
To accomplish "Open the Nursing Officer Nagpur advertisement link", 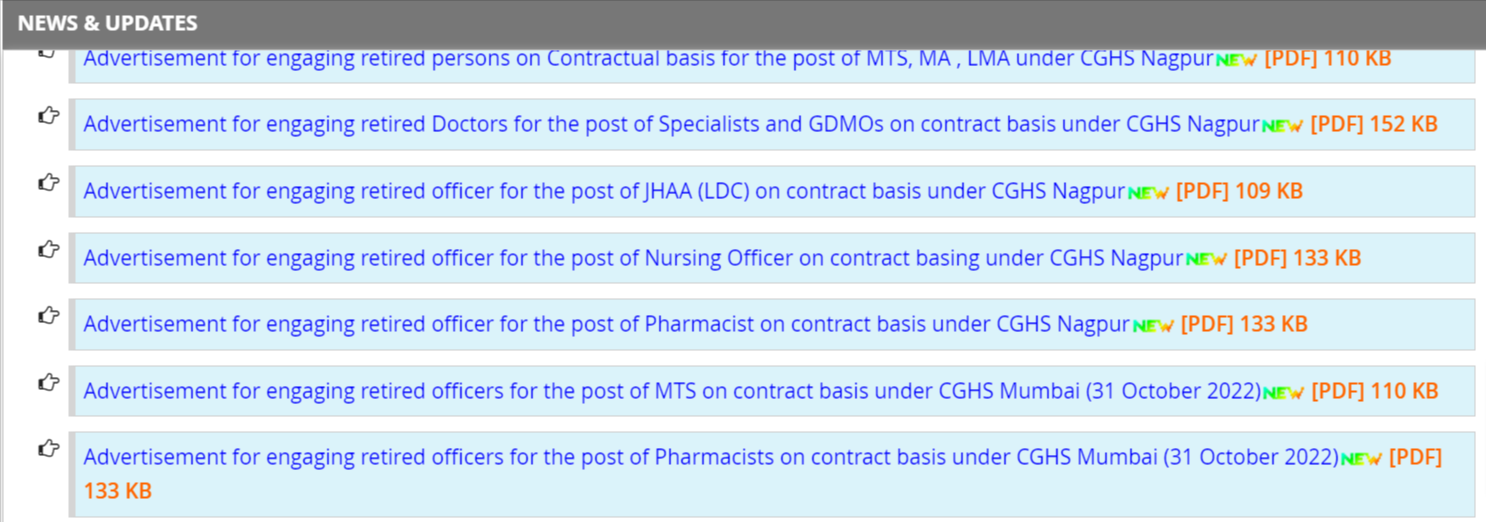I will [x=633, y=258].
